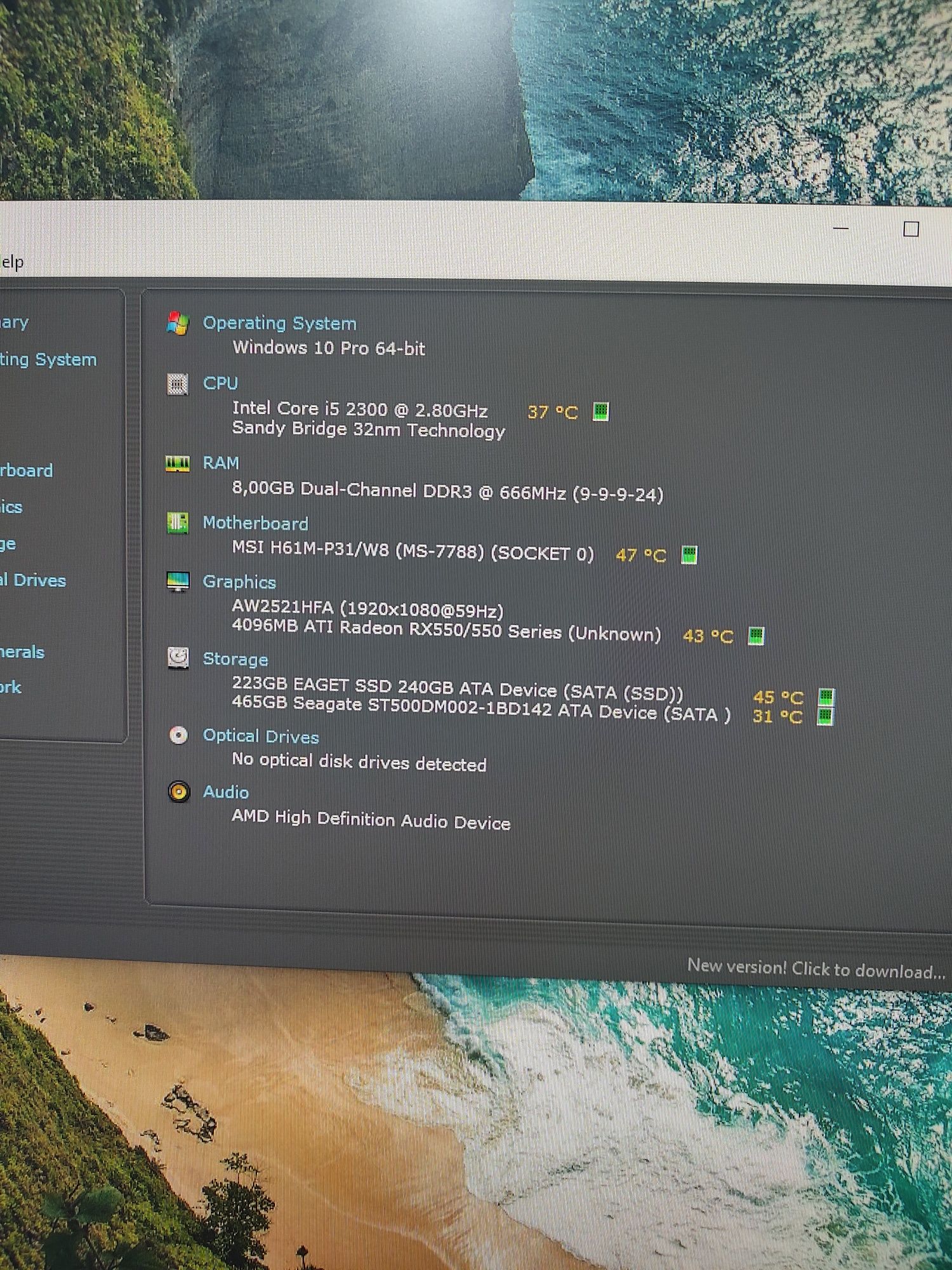Image resolution: width=952 pixels, height=1270 pixels.
Task: Maximize the Speccy window
Action: (x=911, y=229)
